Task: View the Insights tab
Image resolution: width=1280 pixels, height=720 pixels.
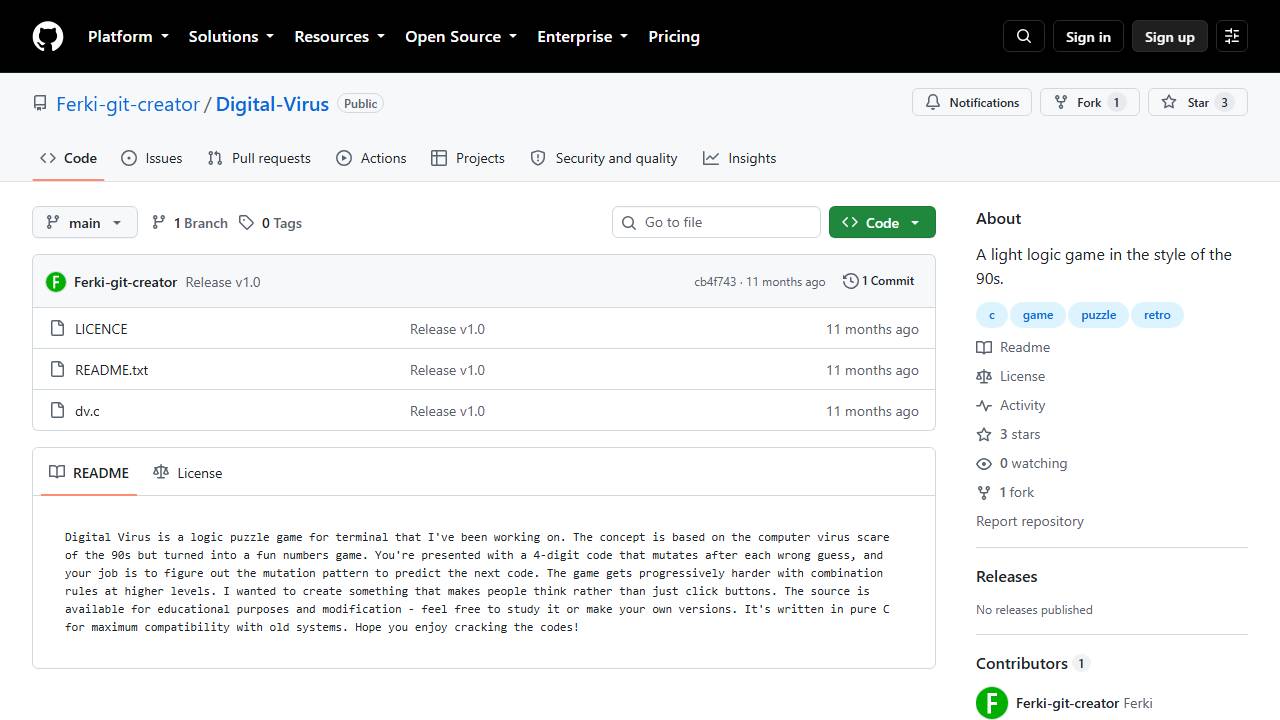Action: [x=740, y=158]
